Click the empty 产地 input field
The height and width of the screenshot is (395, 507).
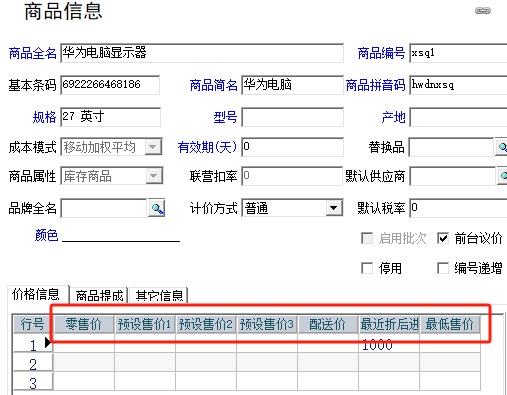458,117
